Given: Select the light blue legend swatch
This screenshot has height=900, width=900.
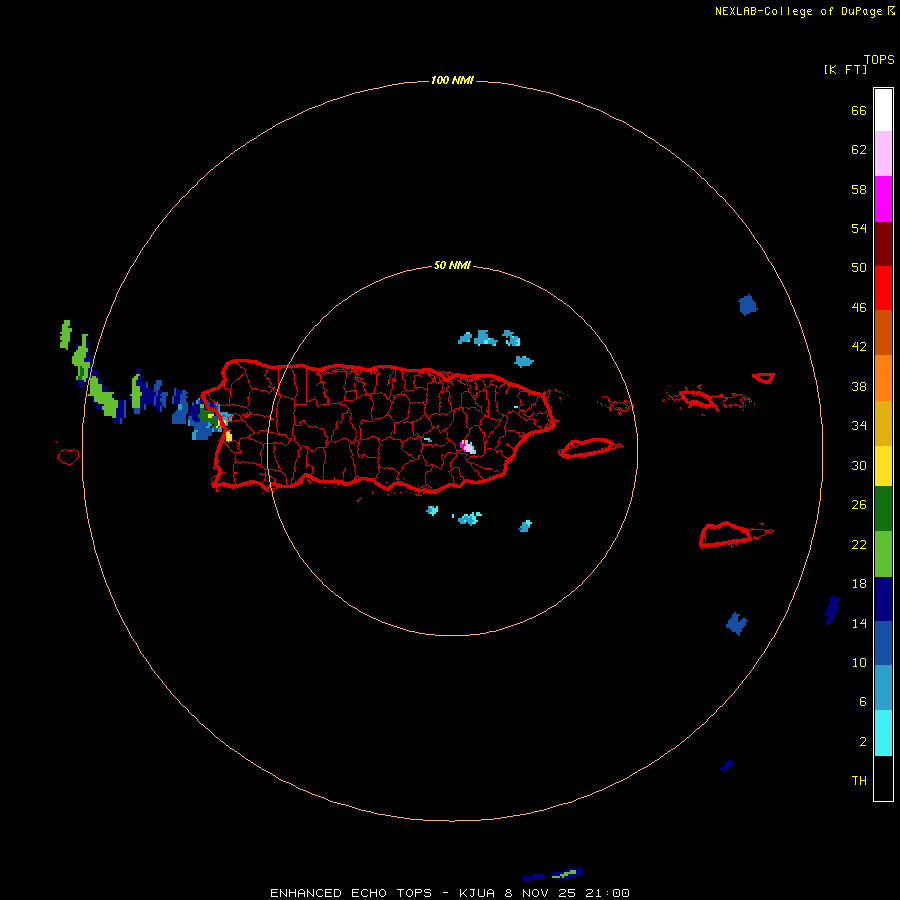Looking at the screenshot, I should tap(883, 688).
